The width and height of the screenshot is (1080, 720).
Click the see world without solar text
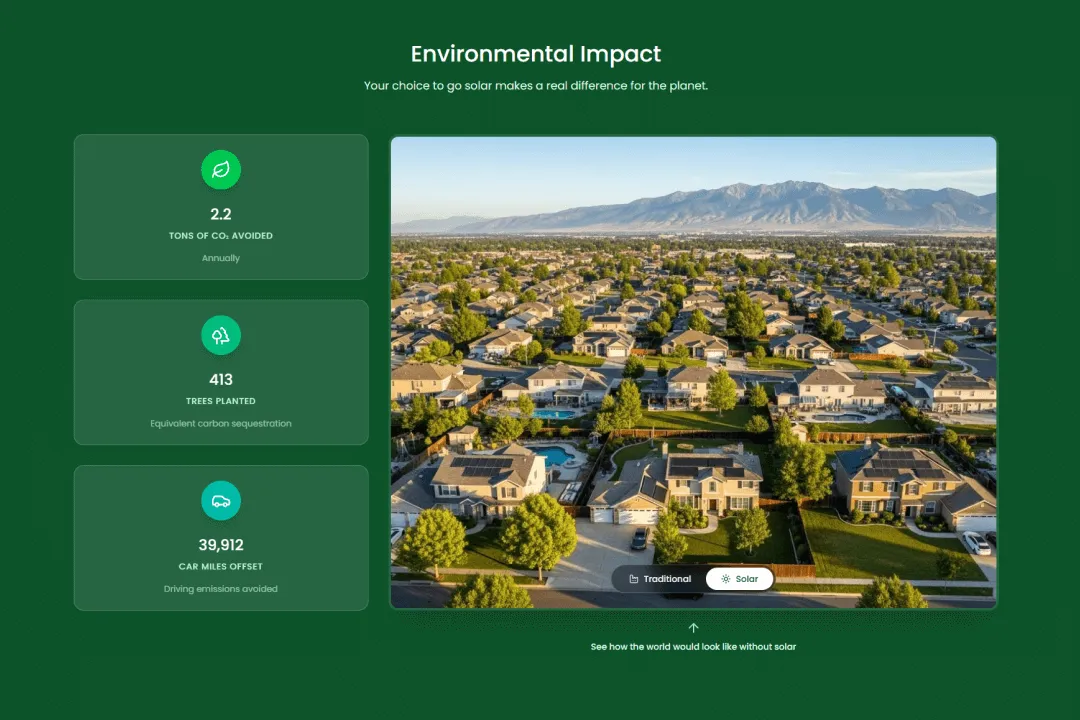click(x=694, y=646)
